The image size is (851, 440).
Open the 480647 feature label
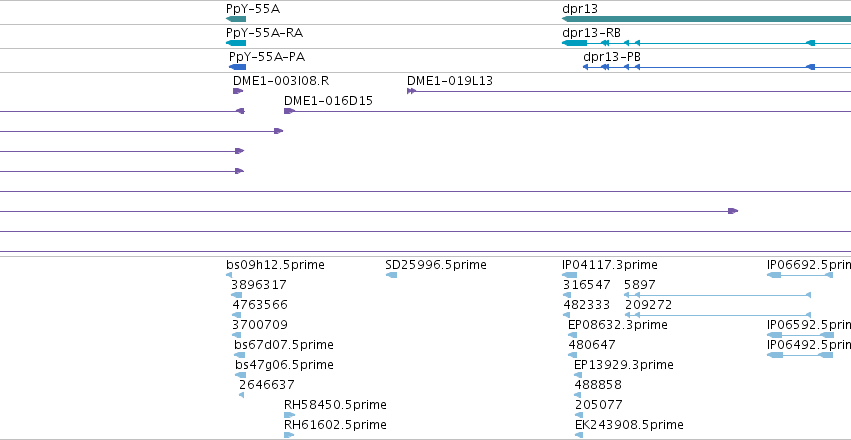(592, 345)
